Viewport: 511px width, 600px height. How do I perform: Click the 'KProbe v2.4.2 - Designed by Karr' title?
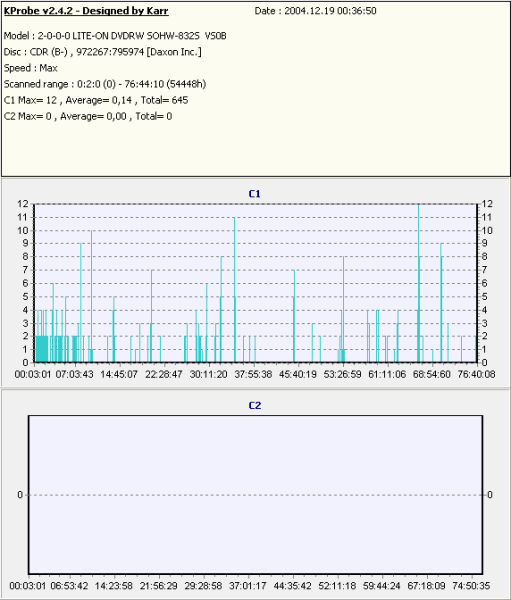(x=86, y=11)
